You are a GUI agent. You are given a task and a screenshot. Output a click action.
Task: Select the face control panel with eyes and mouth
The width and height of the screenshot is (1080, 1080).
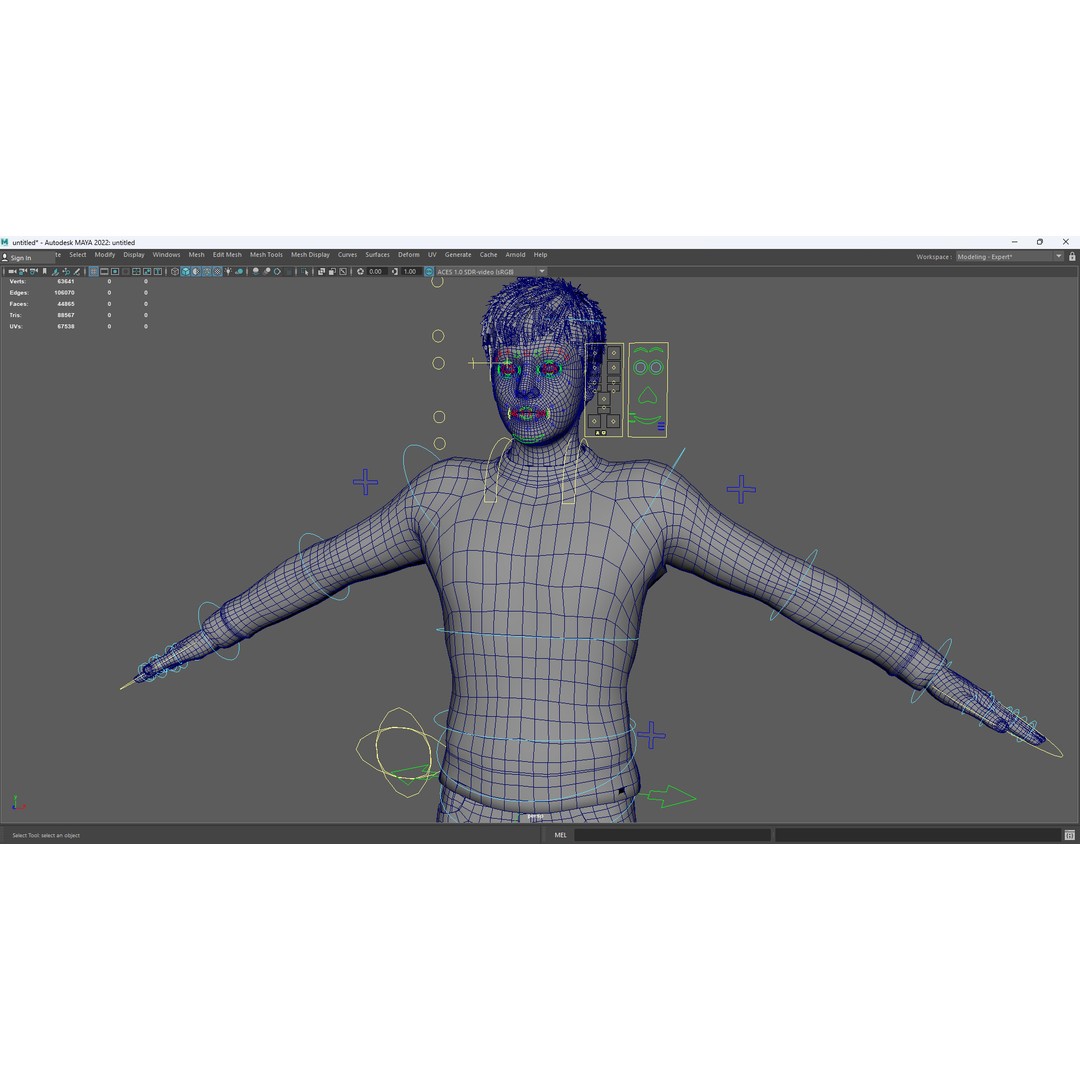pos(648,390)
